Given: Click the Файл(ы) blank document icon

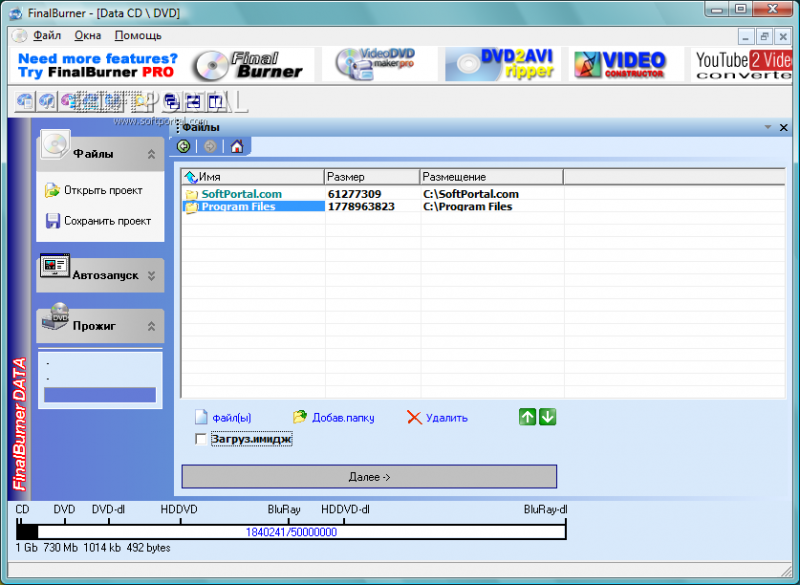Looking at the screenshot, I should coord(201,417).
